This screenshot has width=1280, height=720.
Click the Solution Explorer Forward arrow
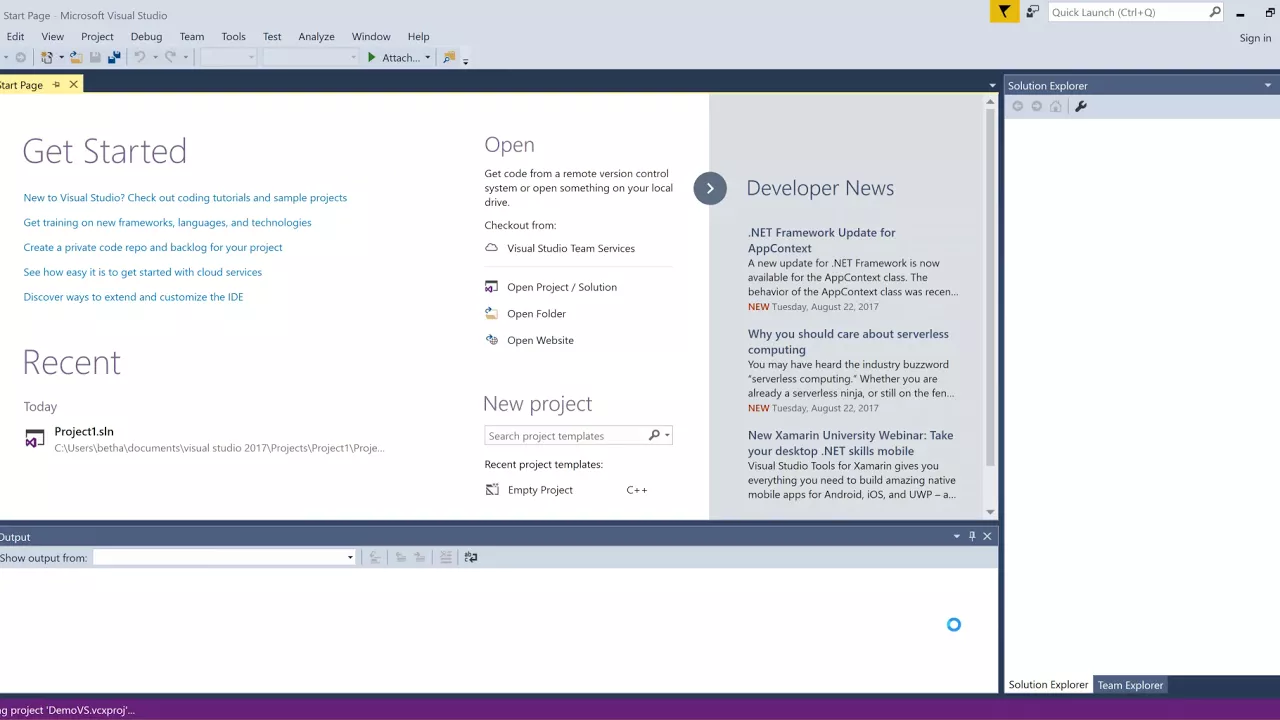tap(1036, 106)
